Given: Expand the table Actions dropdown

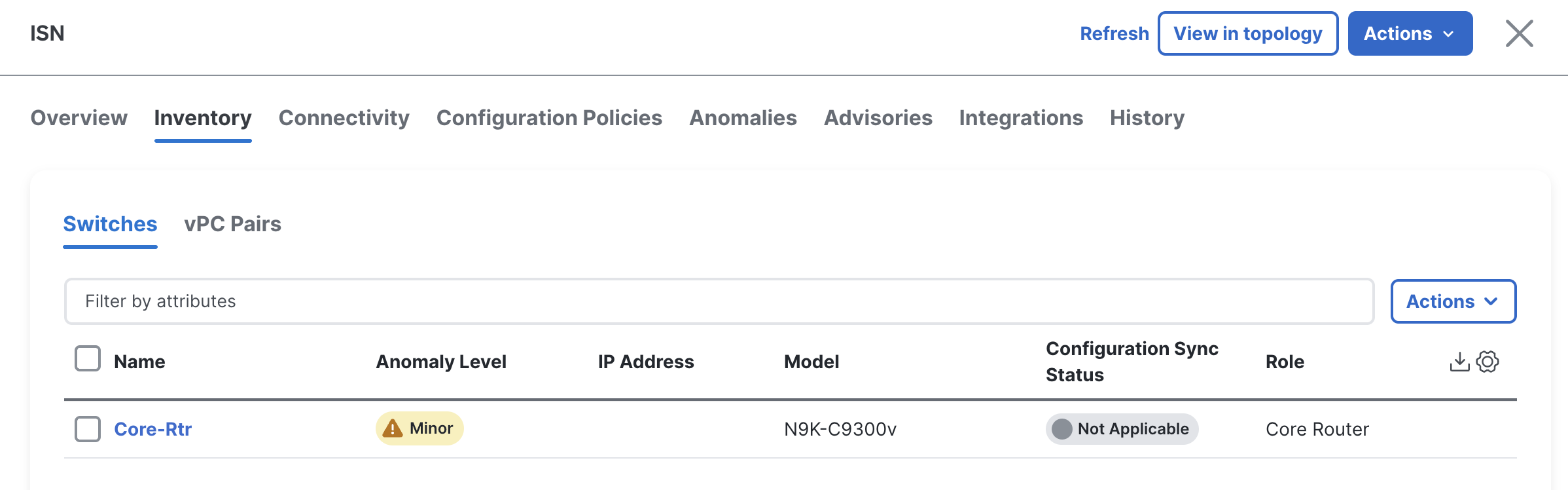Looking at the screenshot, I should pyautogui.click(x=1453, y=301).
